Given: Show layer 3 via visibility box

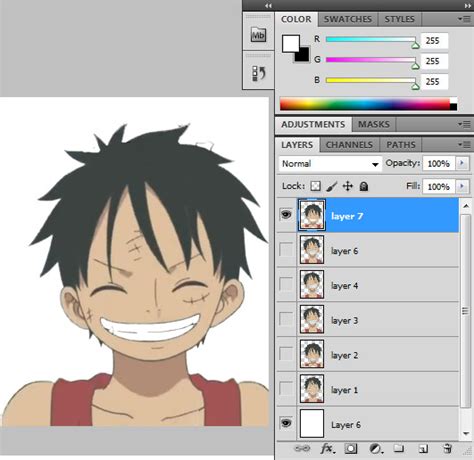Looking at the screenshot, I should tap(286, 319).
